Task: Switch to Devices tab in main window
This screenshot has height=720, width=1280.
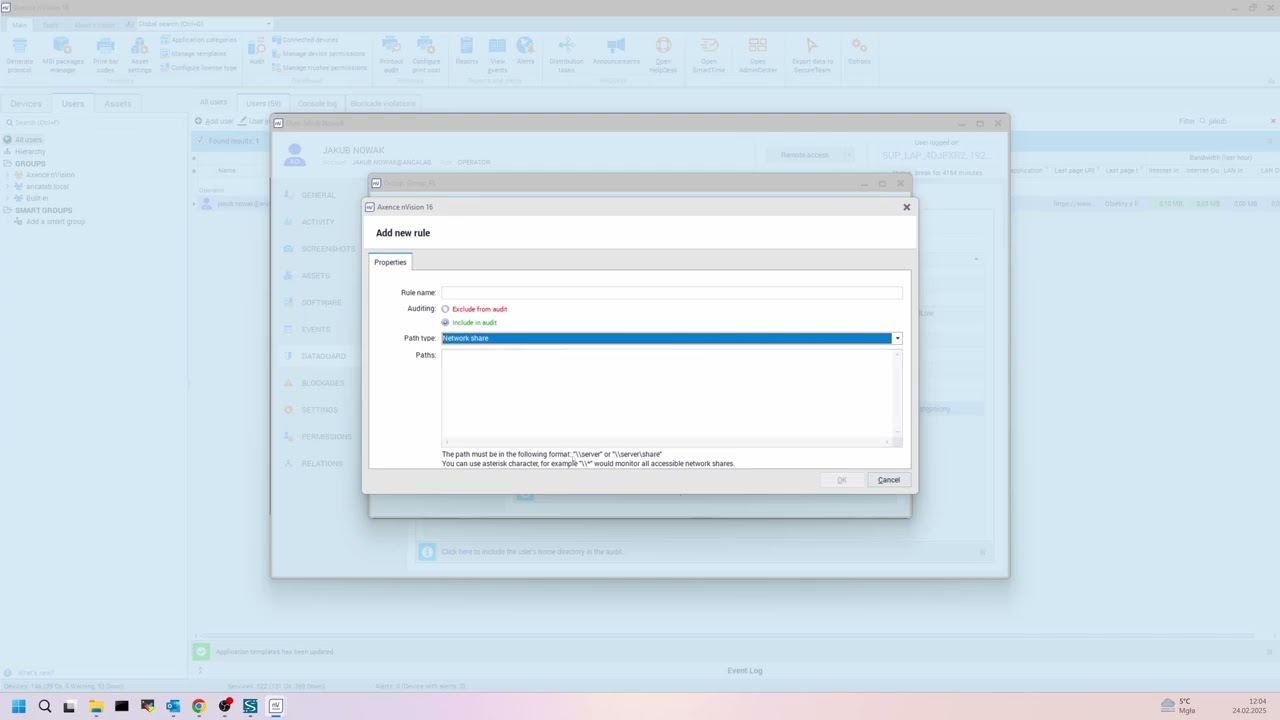Action: click(x=25, y=104)
